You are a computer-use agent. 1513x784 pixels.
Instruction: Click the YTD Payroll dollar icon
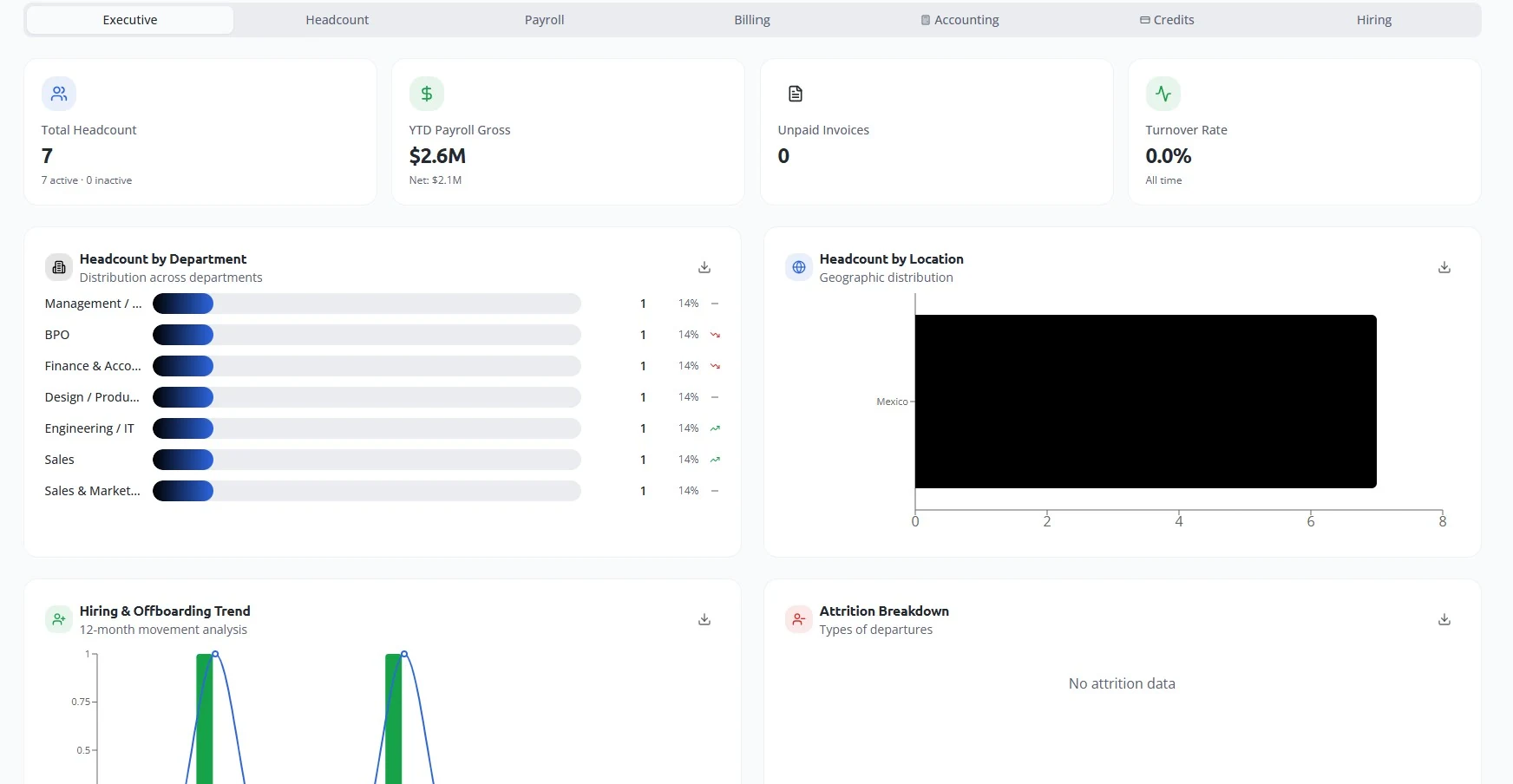[427, 94]
